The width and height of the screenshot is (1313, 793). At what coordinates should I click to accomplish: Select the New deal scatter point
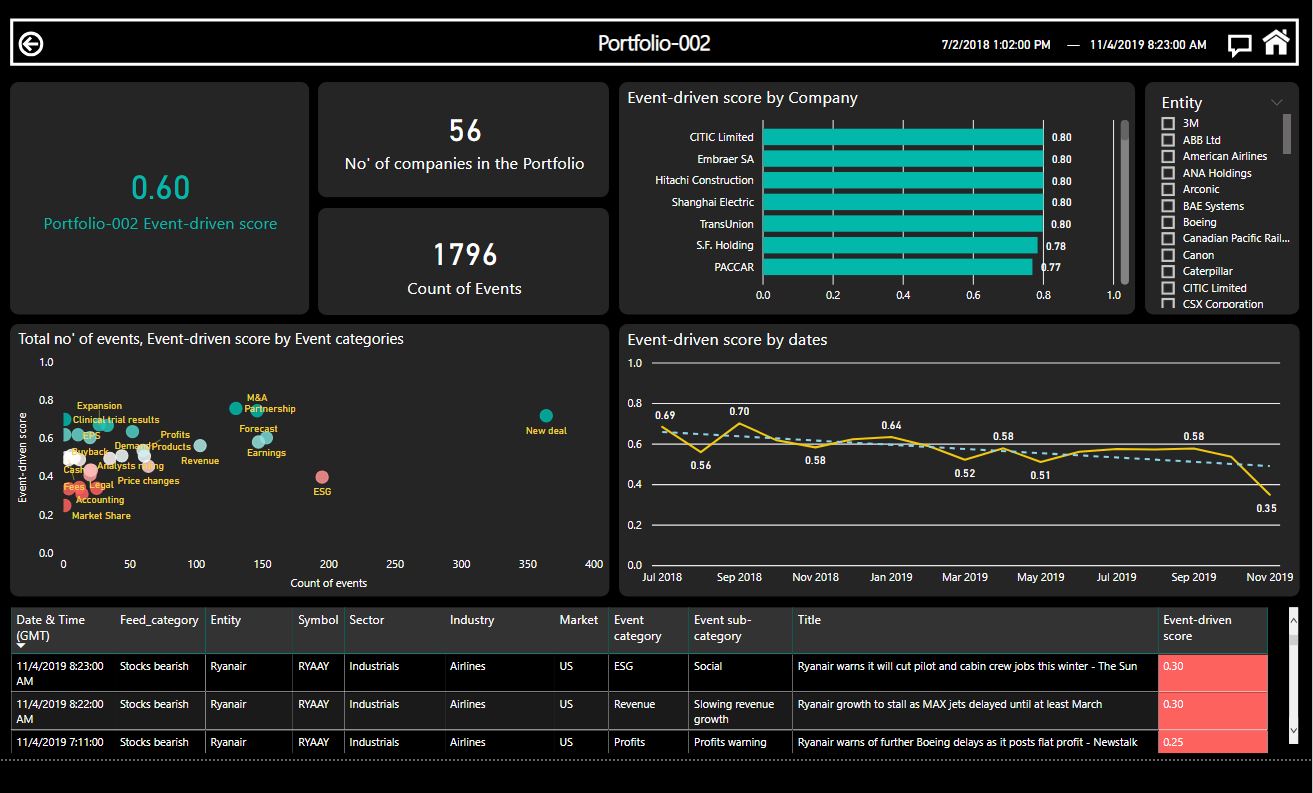(546, 416)
